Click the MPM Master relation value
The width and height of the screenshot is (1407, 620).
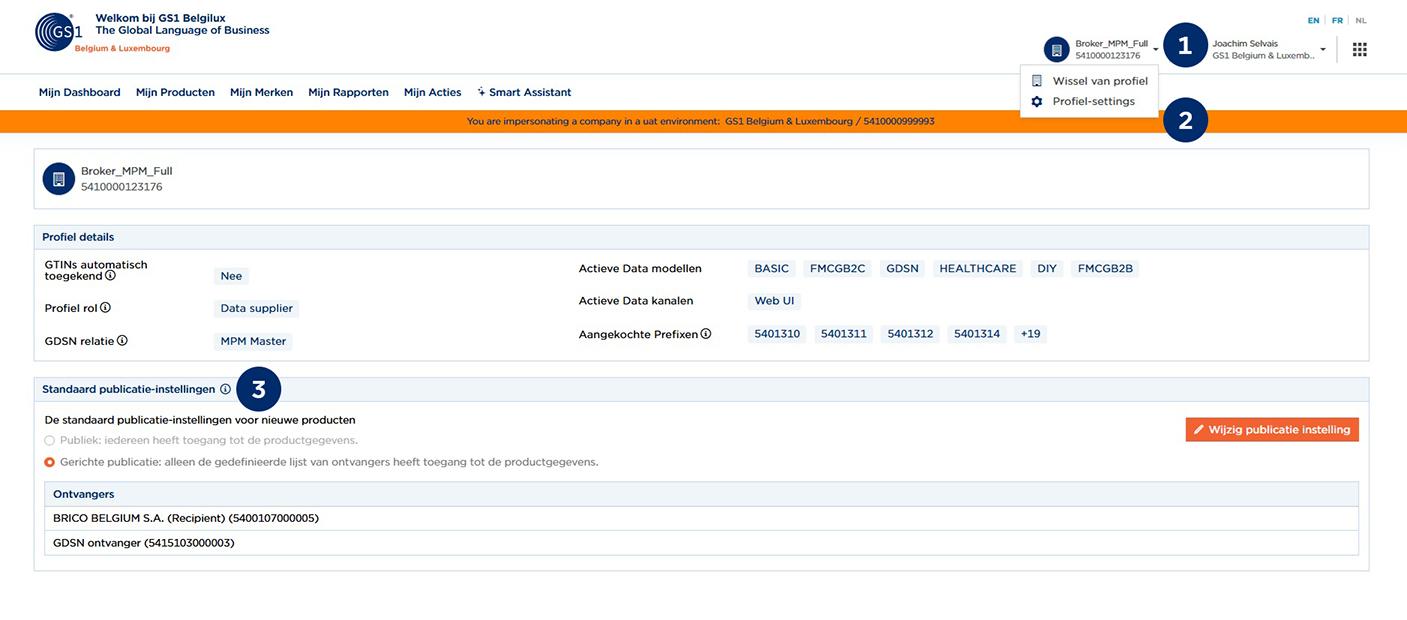click(253, 342)
